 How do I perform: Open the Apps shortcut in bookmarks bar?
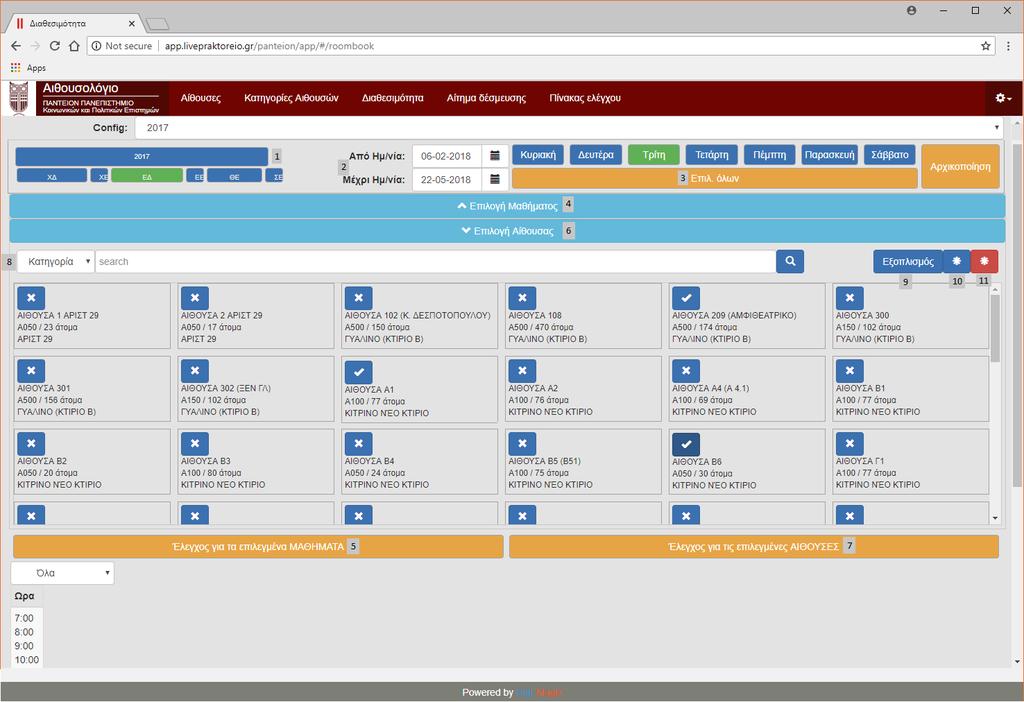coord(28,67)
